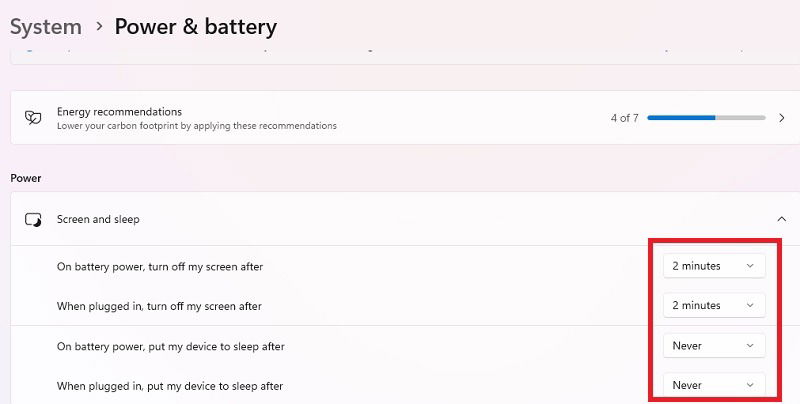Open the on-battery screen-off time dropdown
Viewport: 800px width, 404px height.
point(714,266)
